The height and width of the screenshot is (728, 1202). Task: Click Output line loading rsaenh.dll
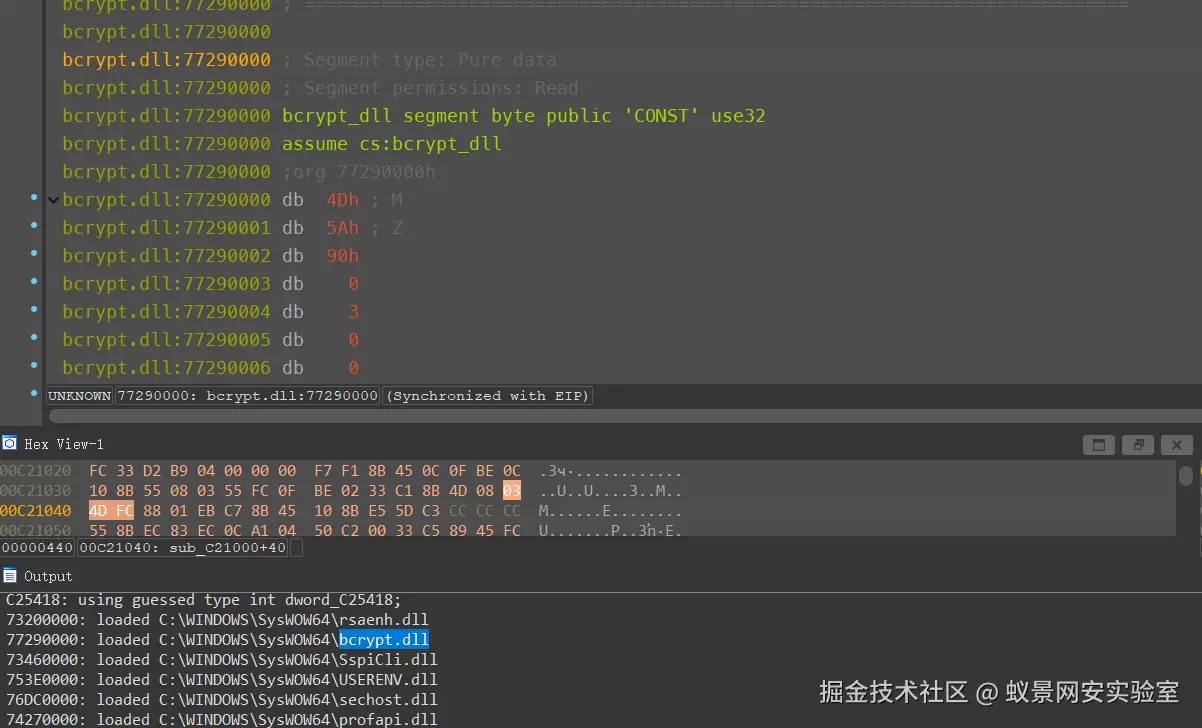[217, 620]
